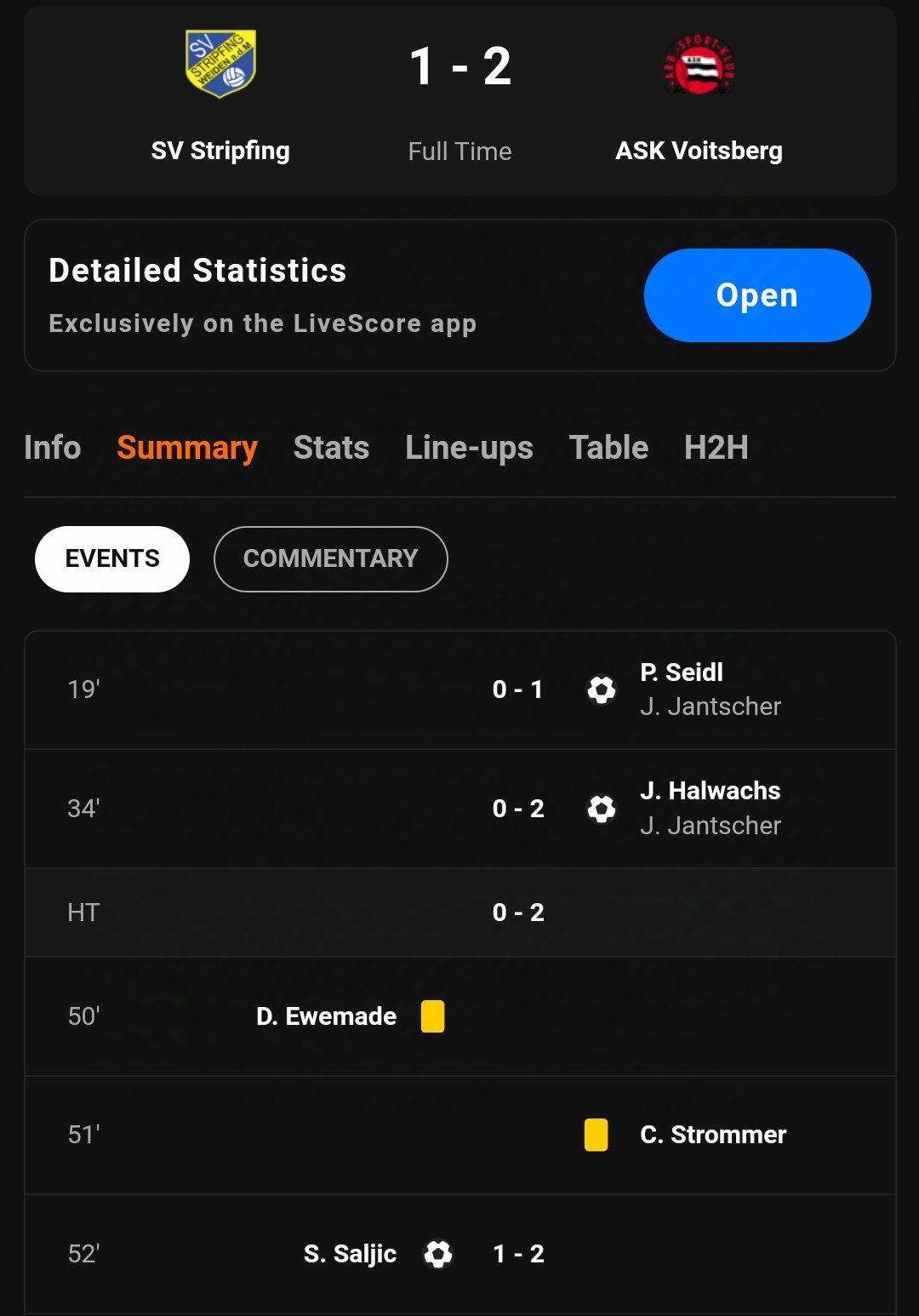The height and width of the screenshot is (1316, 919).
Task: Select goalscorer P. Seidl
Action: click(x=682, y=672)
